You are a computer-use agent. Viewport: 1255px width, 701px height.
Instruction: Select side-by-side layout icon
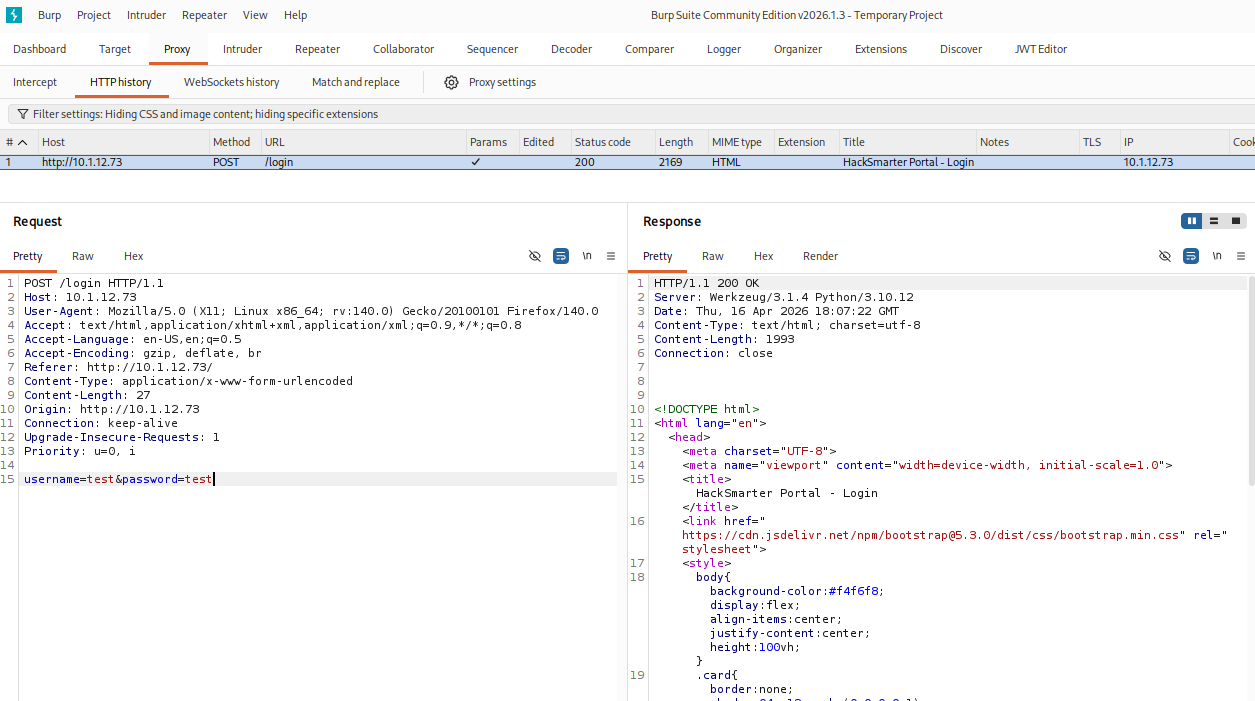(x=1191, y=221)
